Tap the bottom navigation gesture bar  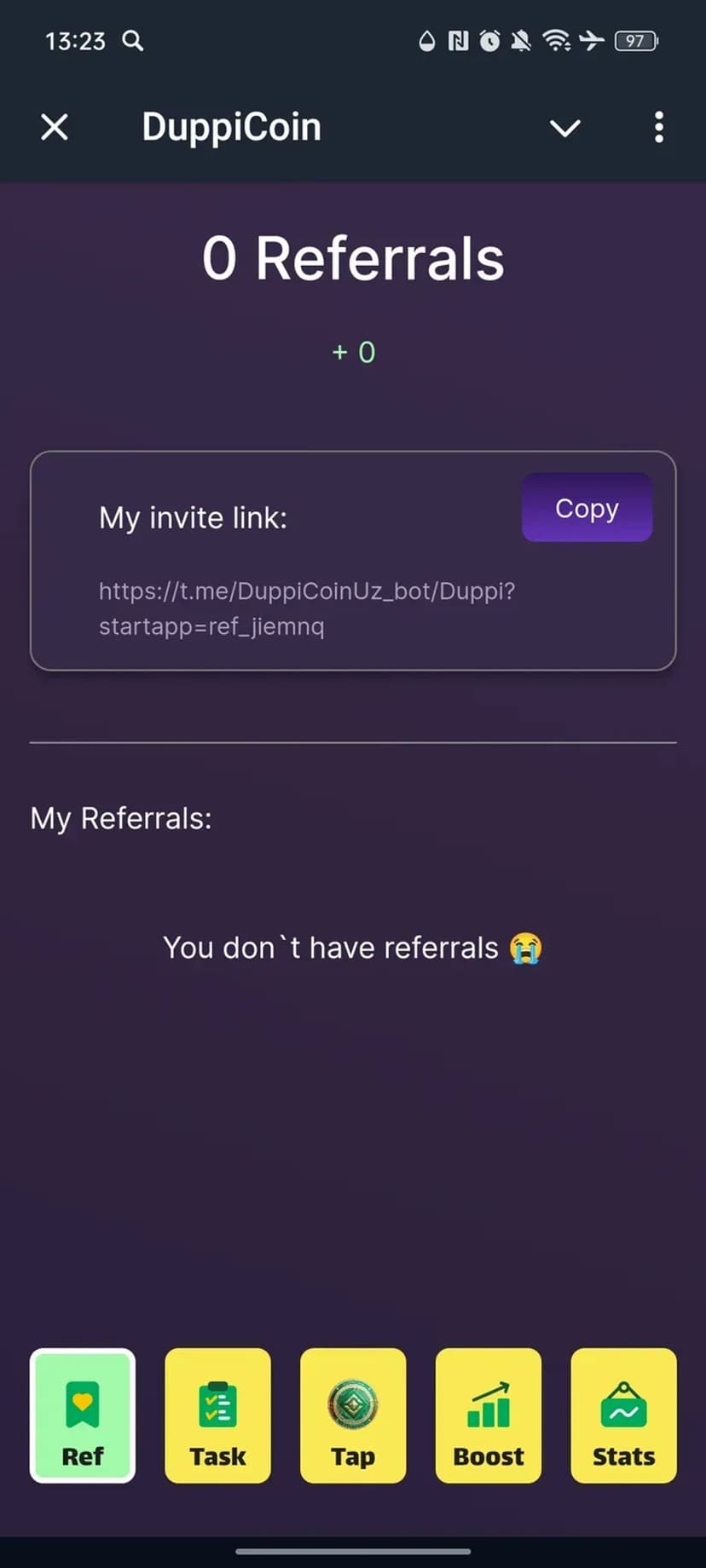pos(353,1551)
